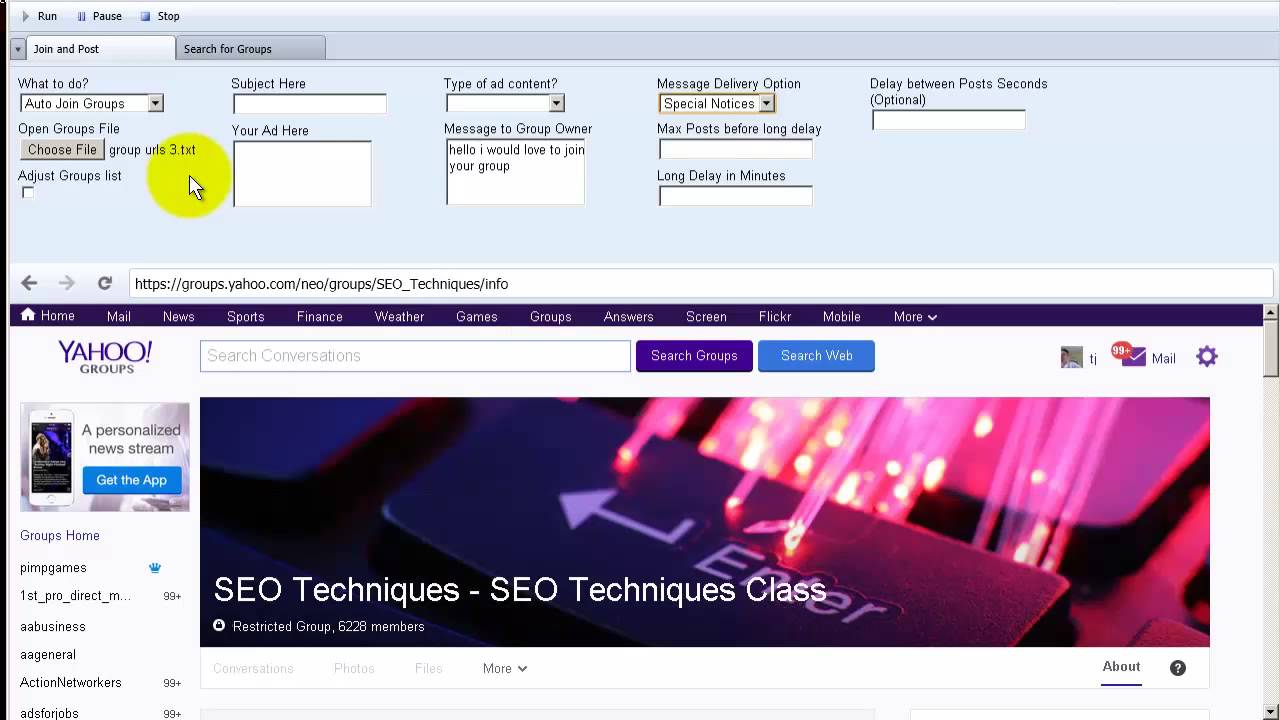The image size is (1280, 720).
Task: Click the Choose File button
Action: click(x=62, y=150)
